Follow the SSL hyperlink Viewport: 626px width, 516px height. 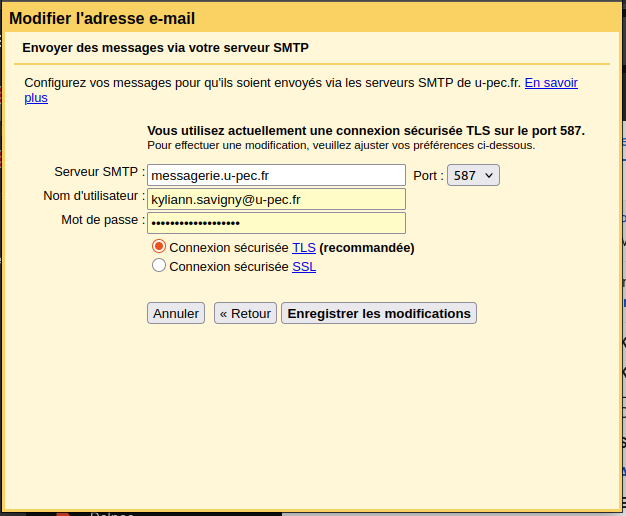click(304, 267)
